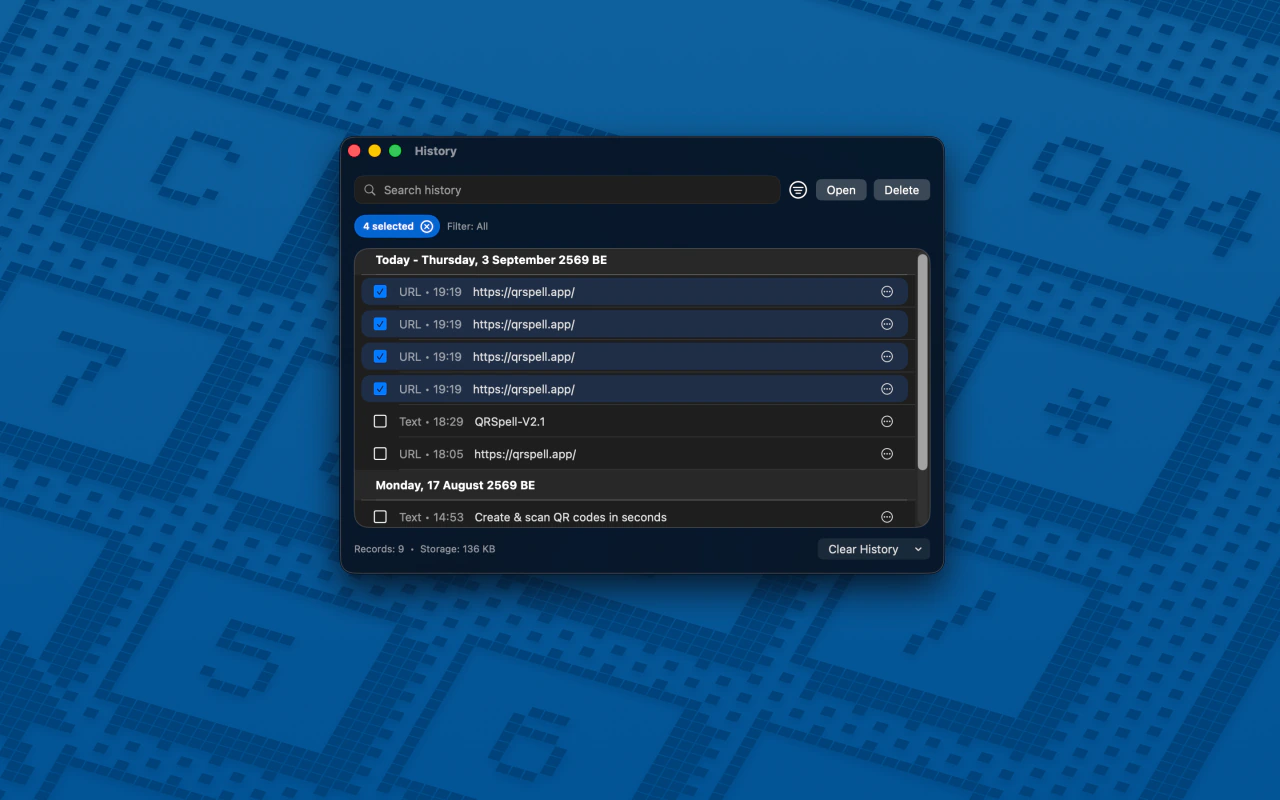Click Create & scan QR codes in seconds
The width and height of the screenshot is (1280, 800).
(571, 517)
